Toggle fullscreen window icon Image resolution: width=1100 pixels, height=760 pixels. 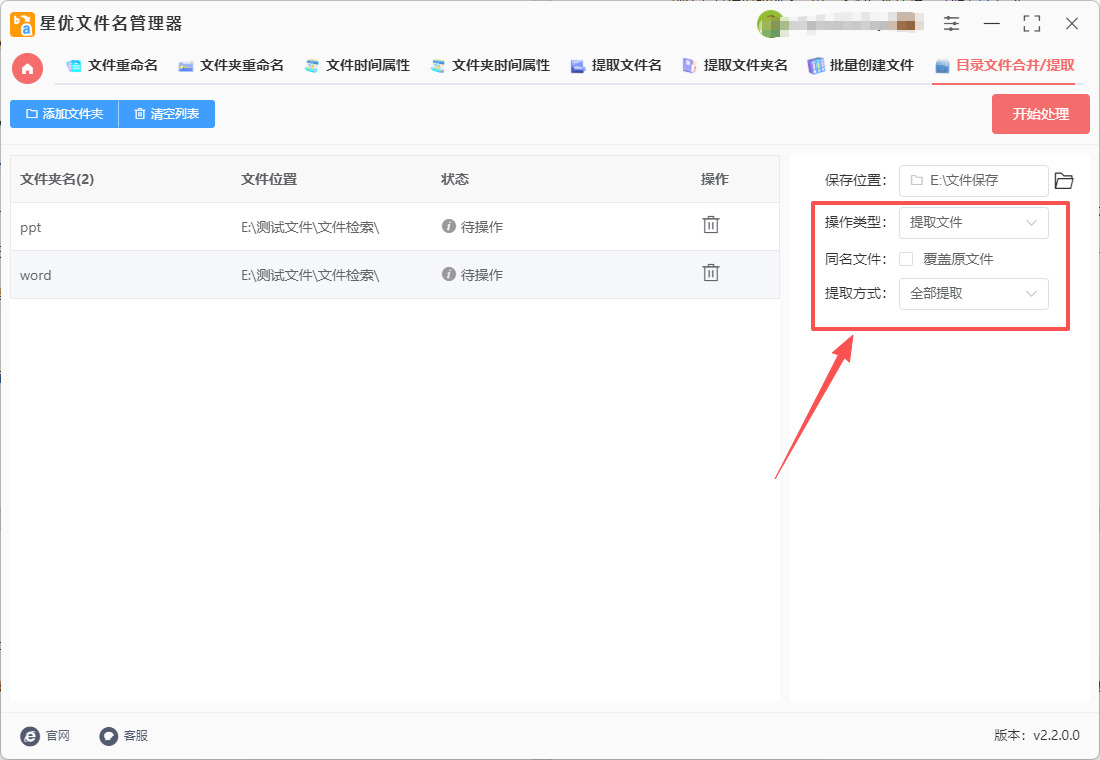pyautogui.click(x=1031, y=24)
